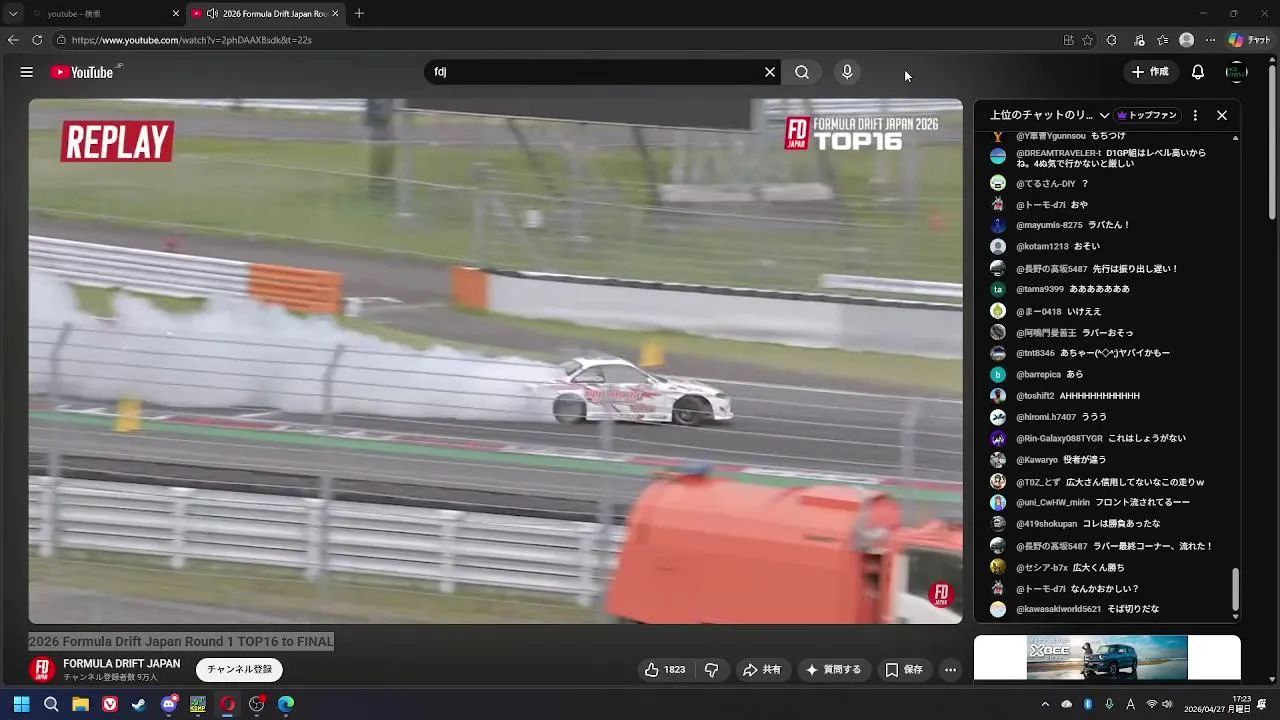The height and width of the screenshot is (720, 1280).
Task: Clear the search box with the X icon
Action: pos(770,72)
